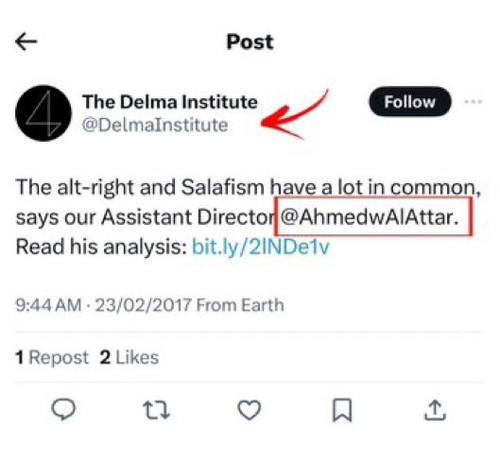View the 2 Likes list
Viewport: 500px width, 462px height.
(129, 358)
